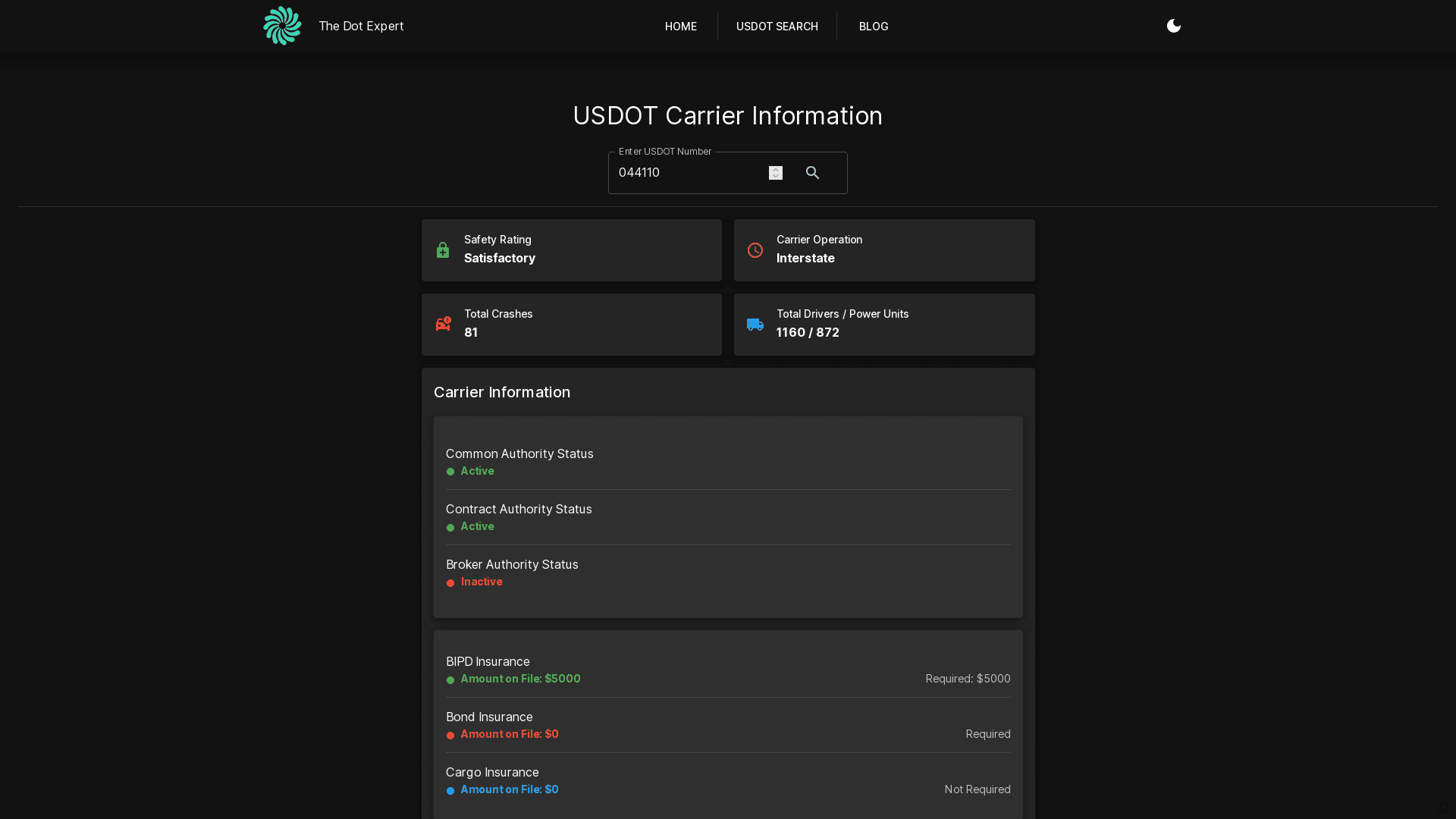Click the BIPD Insurance amount on file
The height and width of the screenshot is (819, 1456).
coord(520,679)
